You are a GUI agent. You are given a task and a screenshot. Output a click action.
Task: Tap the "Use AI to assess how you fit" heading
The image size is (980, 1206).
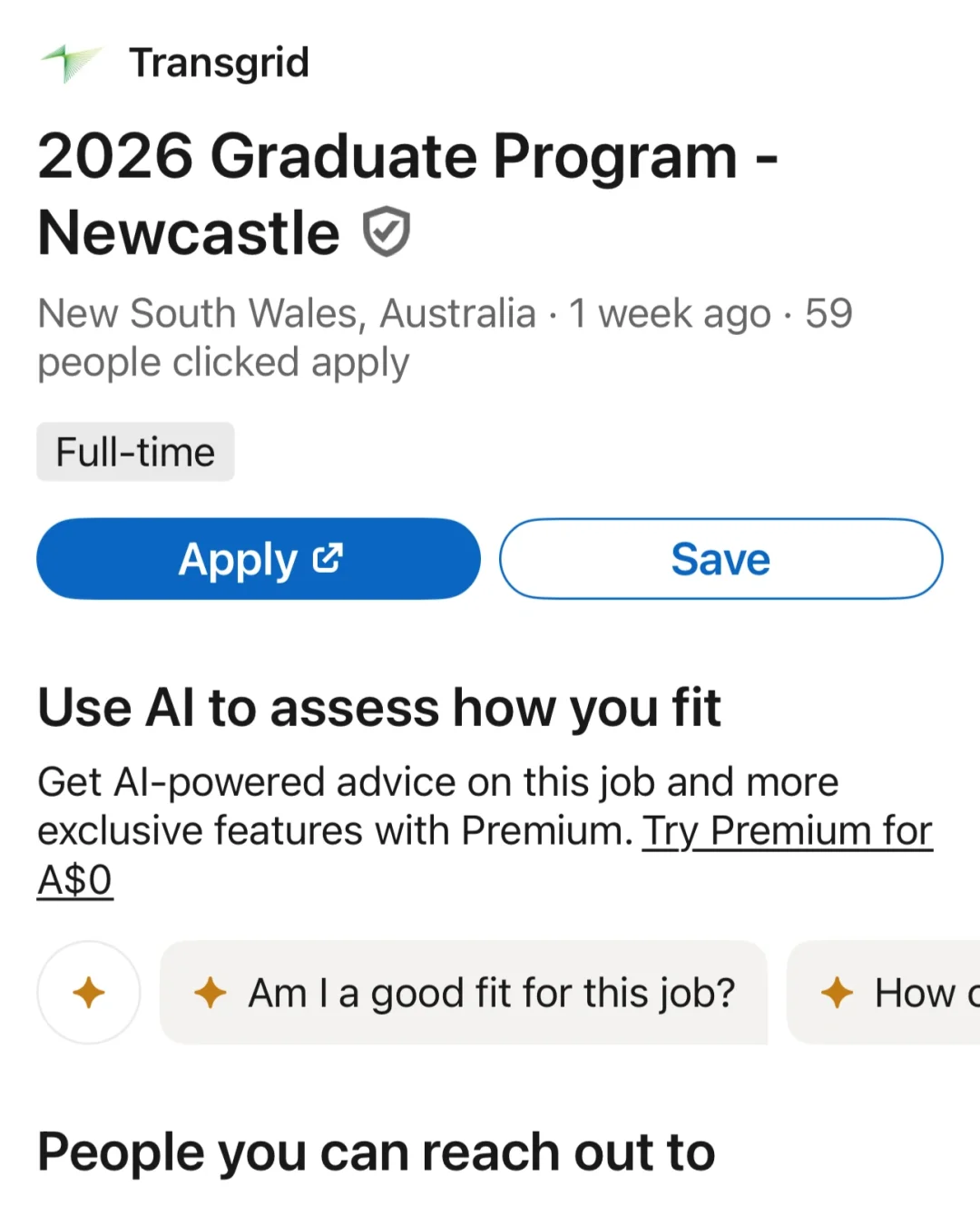tap(379, 708)
